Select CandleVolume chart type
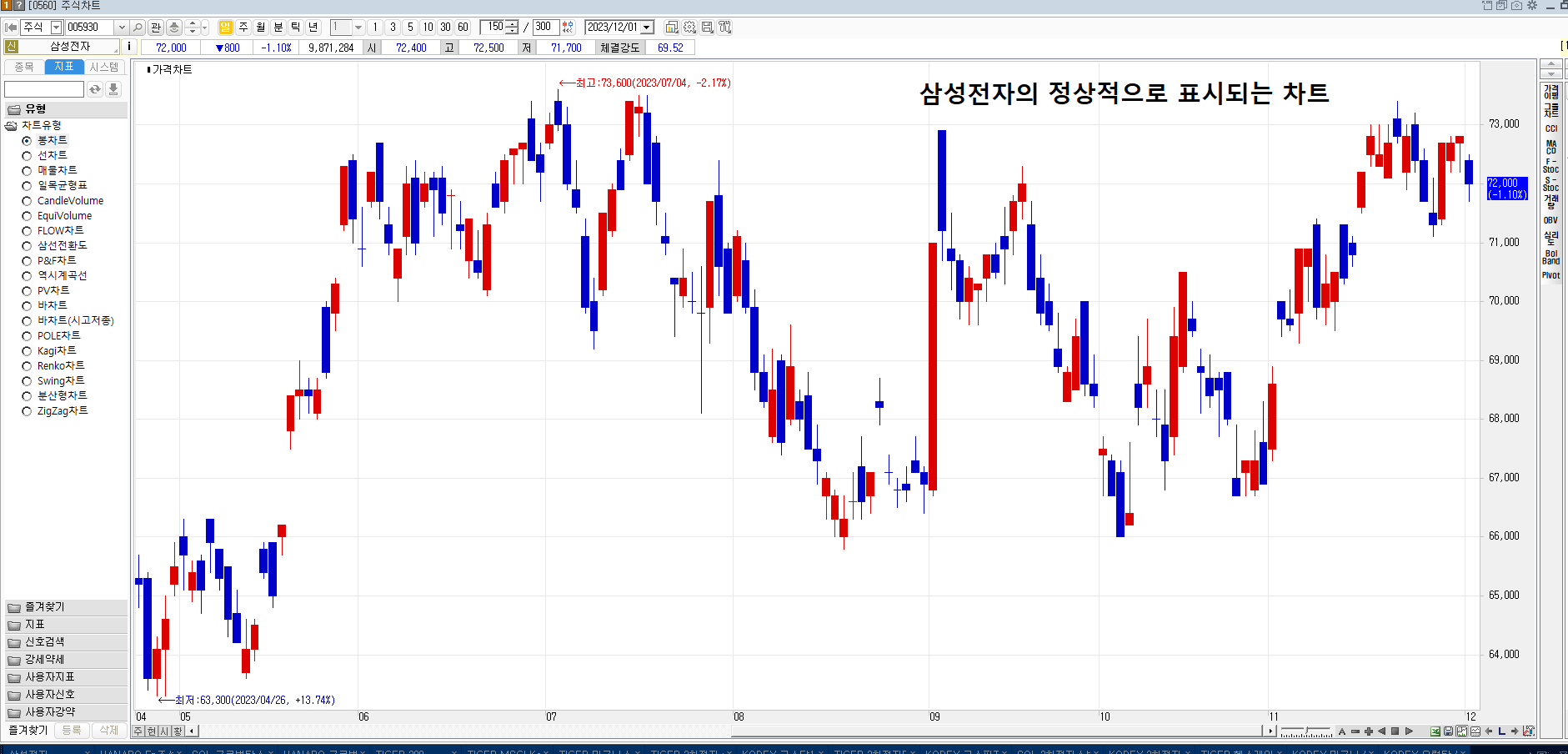 27,201
